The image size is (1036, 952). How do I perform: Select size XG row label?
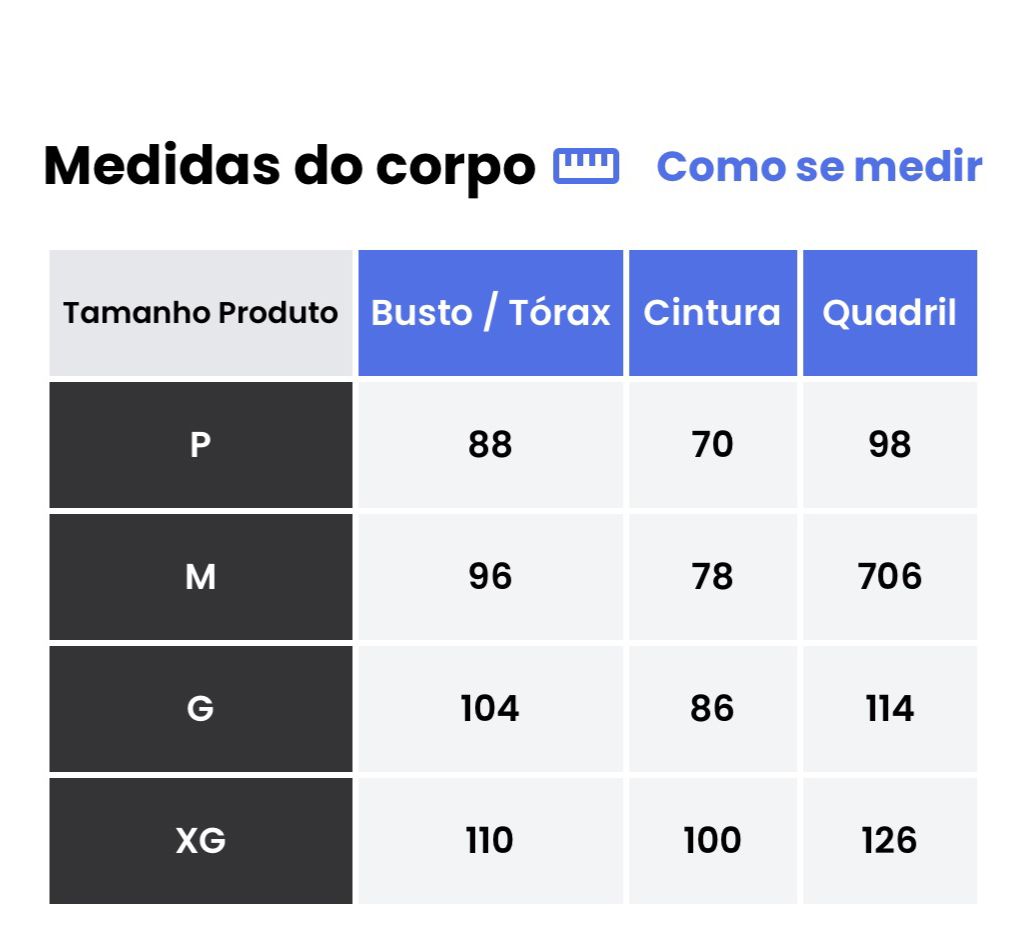[201, 840]
